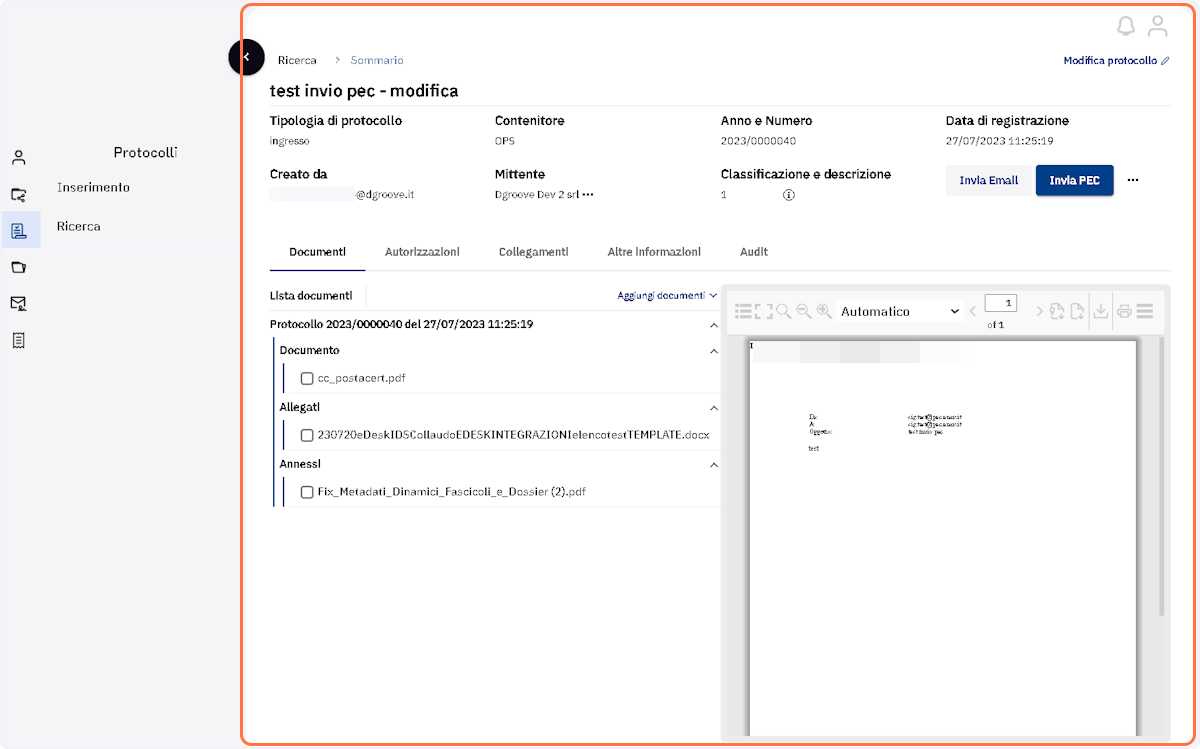
Task: Open the Automatico zoom dropdown
Action: coord(899,312)
